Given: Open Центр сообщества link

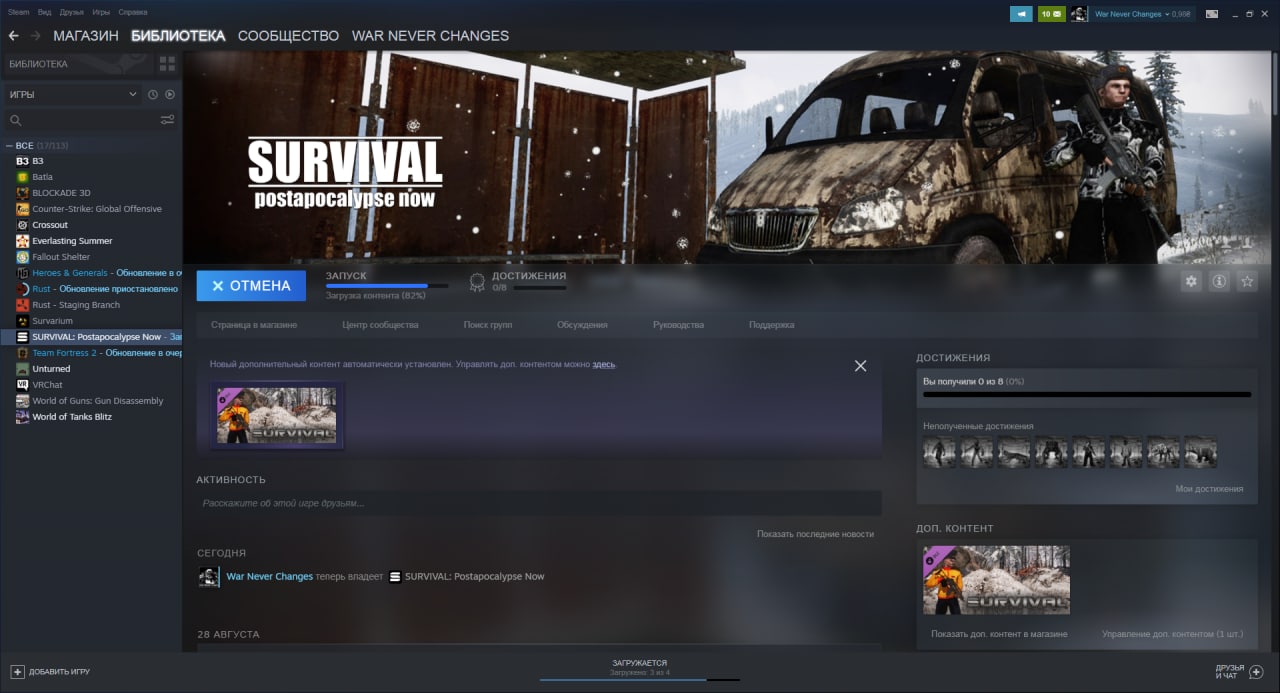Looking at the screenshot, I should click(380, 325).
